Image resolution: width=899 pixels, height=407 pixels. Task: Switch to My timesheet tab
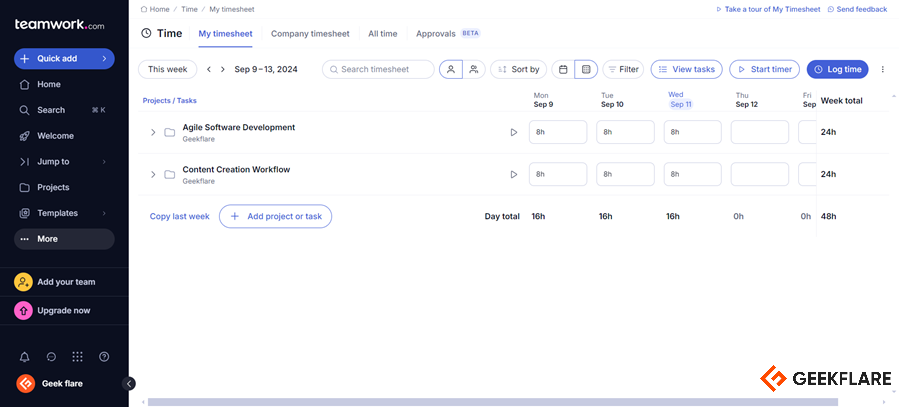click(x=225, y=34)
